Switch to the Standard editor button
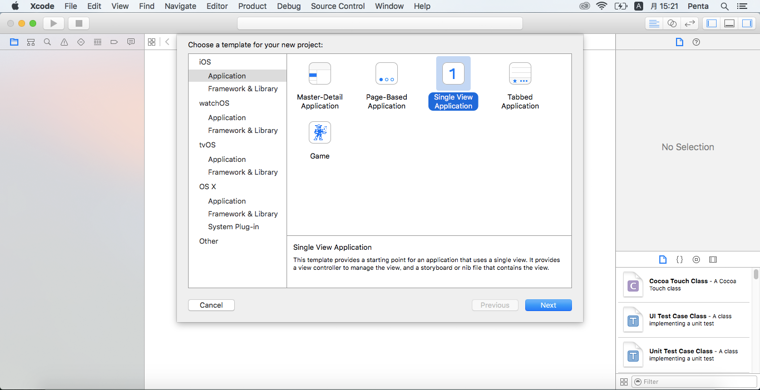Screen dimensions: 760x390 coord(654,23)
